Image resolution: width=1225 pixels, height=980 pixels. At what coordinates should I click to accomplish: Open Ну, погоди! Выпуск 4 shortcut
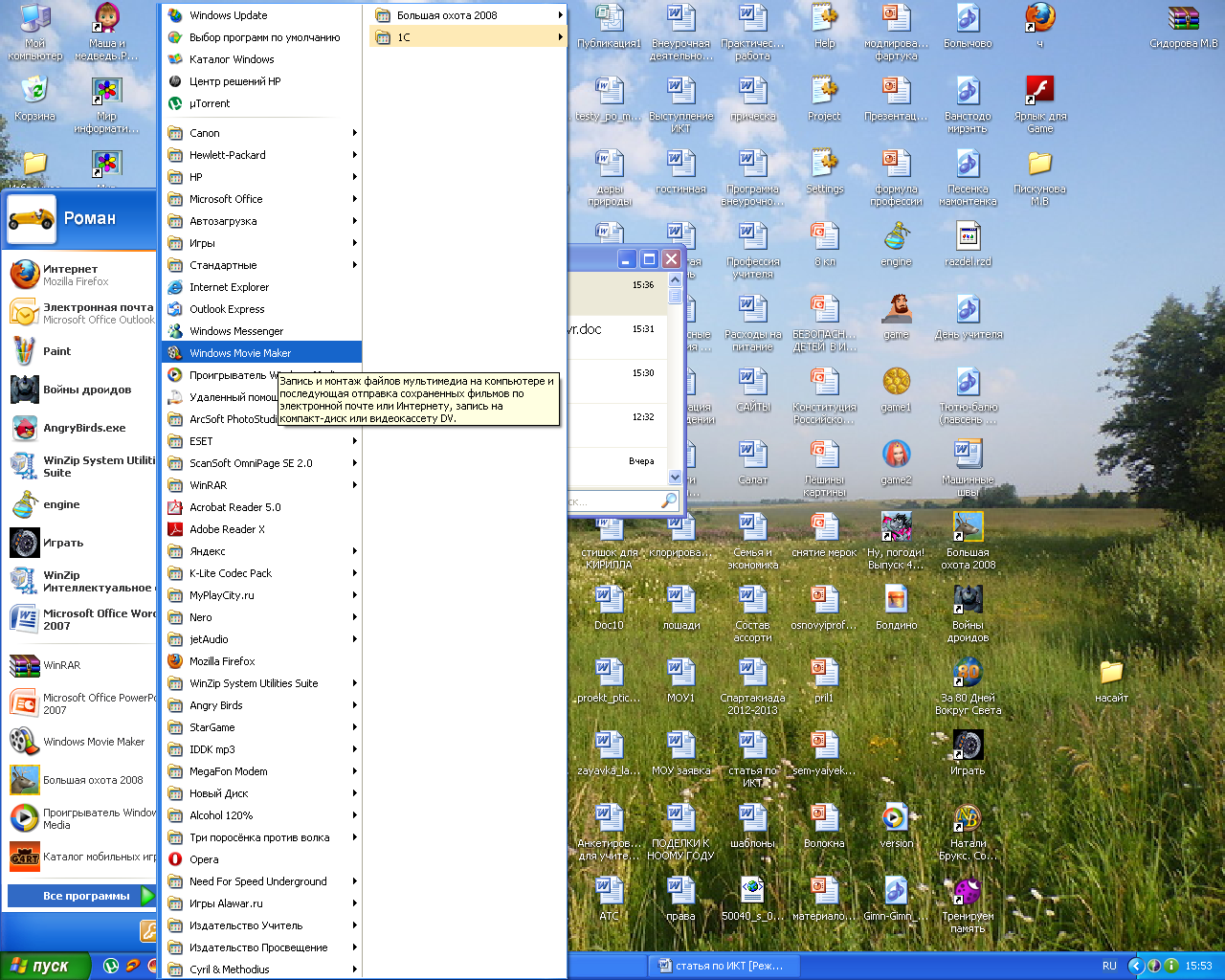[x=896, y=540]
